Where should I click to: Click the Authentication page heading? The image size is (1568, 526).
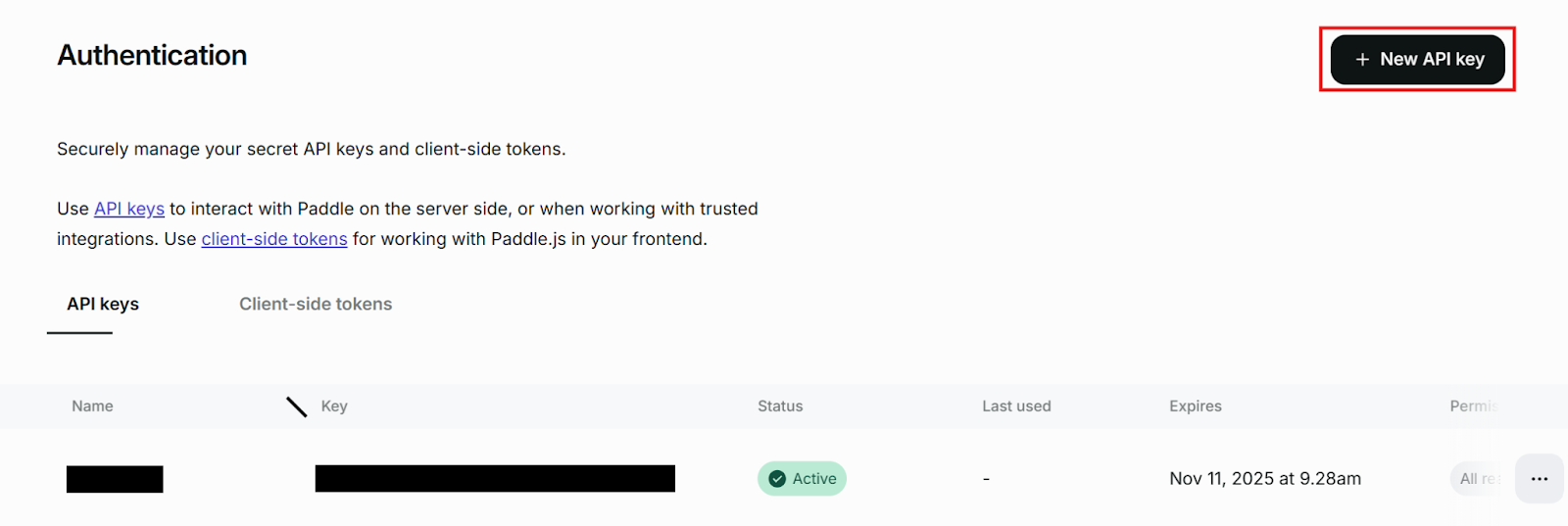point(152,56)
